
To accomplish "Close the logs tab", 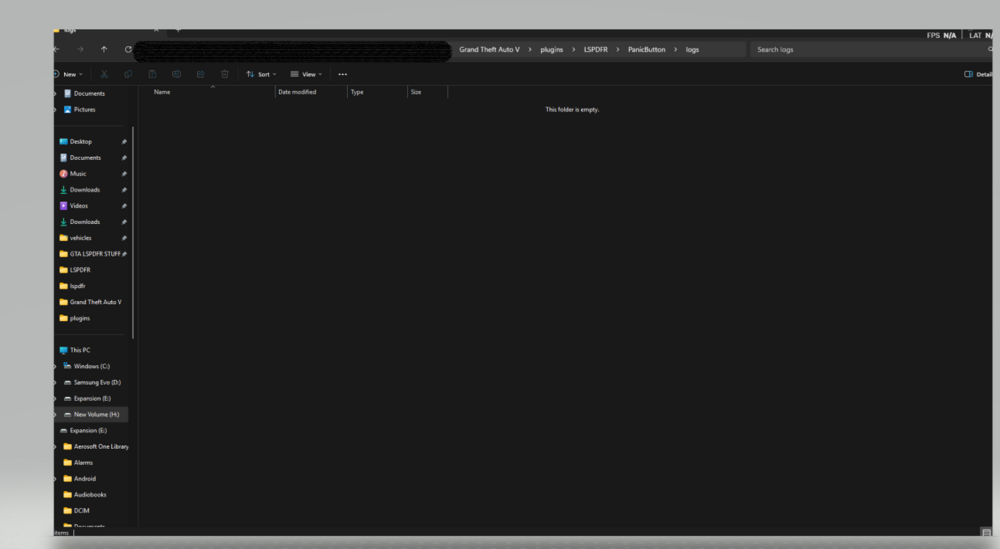I will coord(156,30).
